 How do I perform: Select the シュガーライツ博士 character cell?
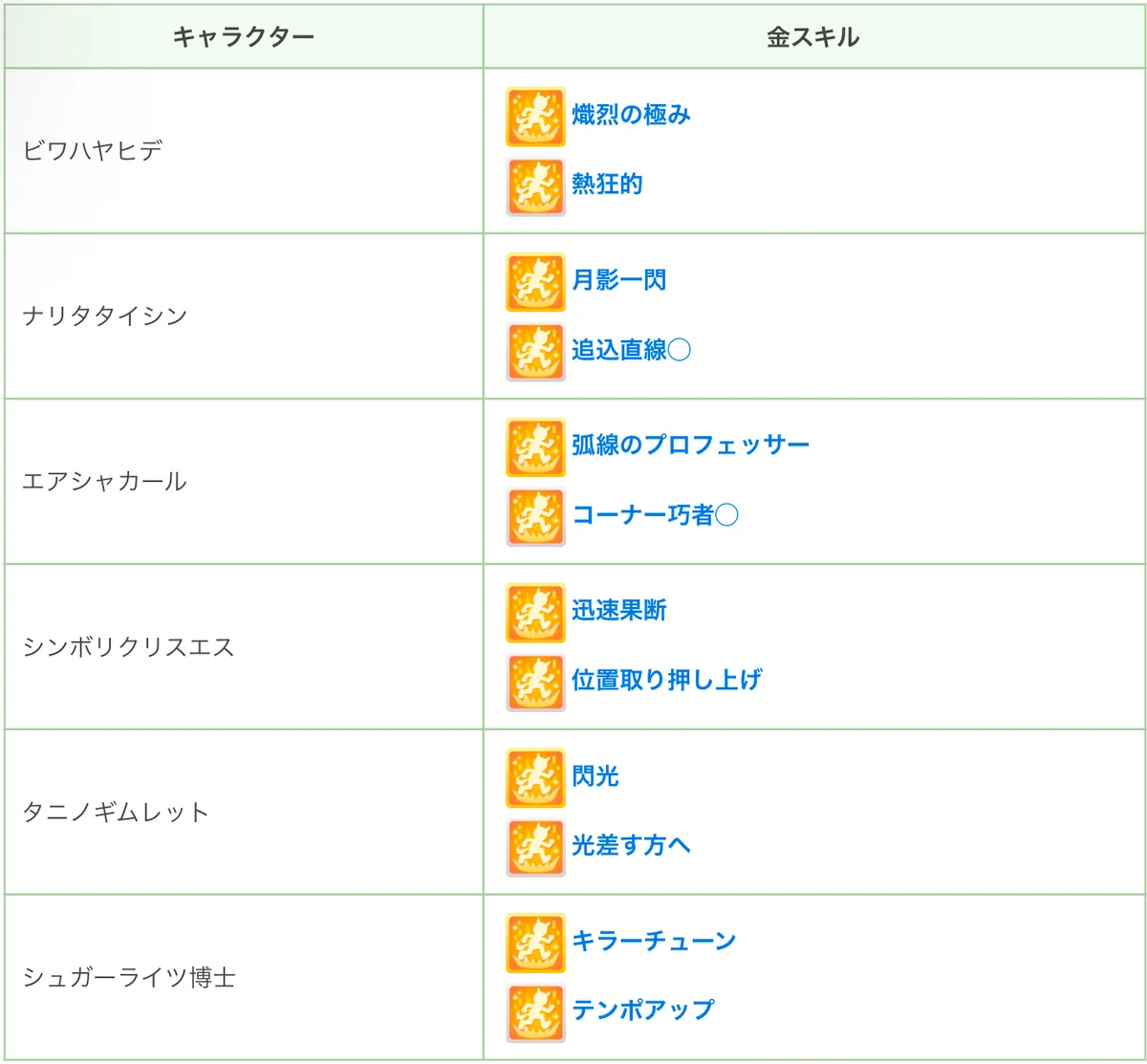pos(244,977)
